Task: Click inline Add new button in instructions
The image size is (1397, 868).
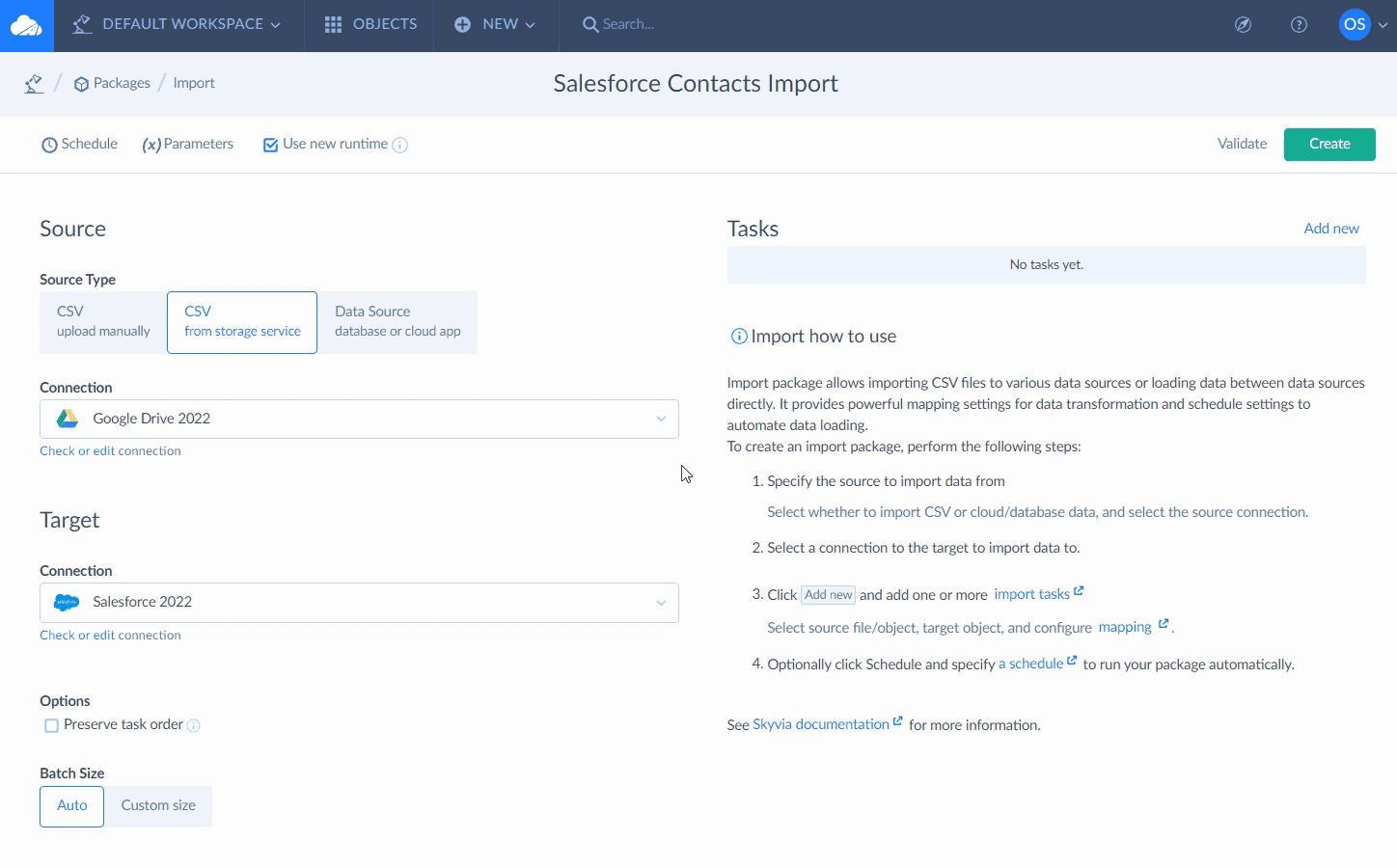Action: pyautogui.click(x=829, y=595)
